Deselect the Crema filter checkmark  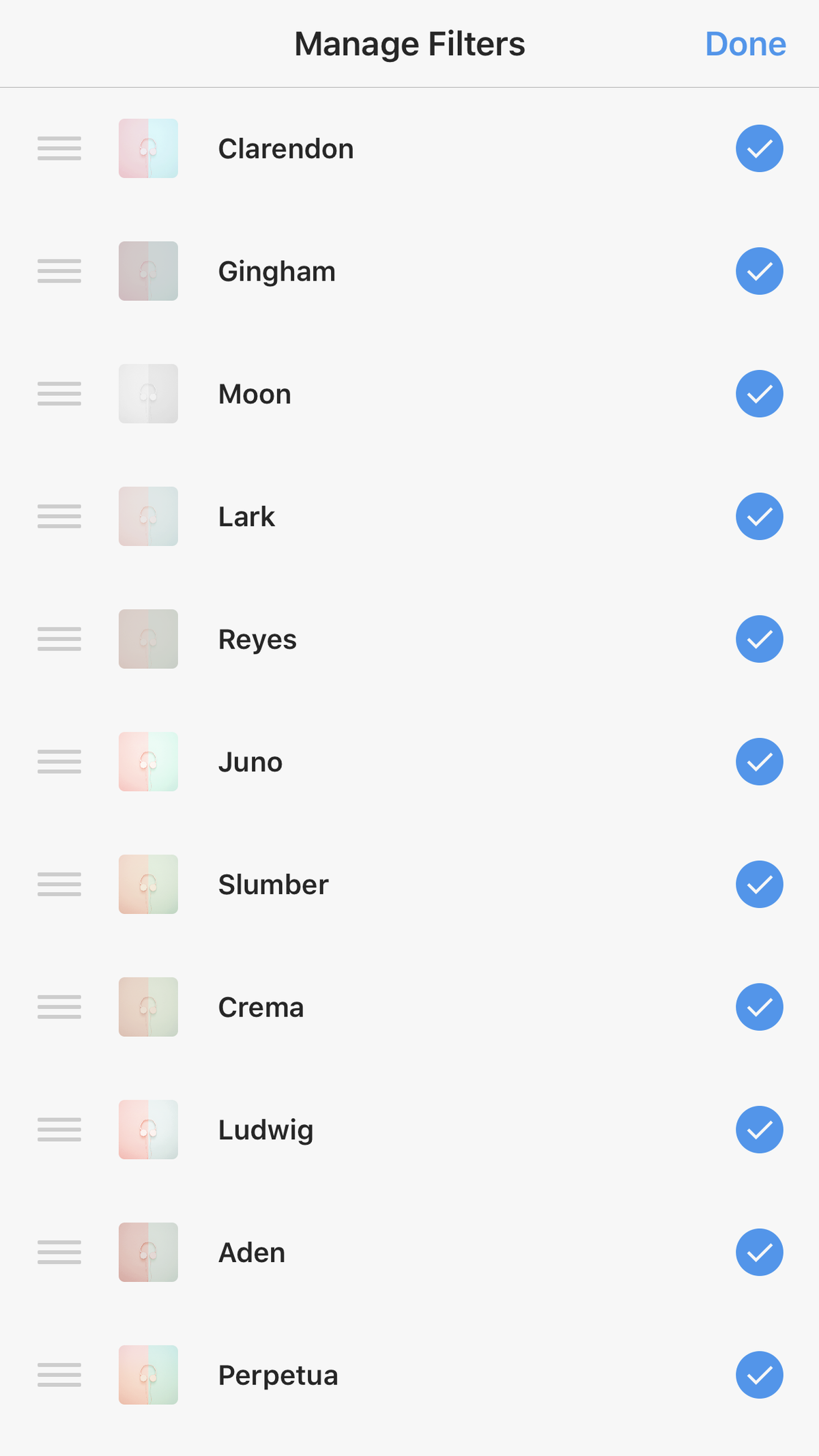[x=759, y=1007]
